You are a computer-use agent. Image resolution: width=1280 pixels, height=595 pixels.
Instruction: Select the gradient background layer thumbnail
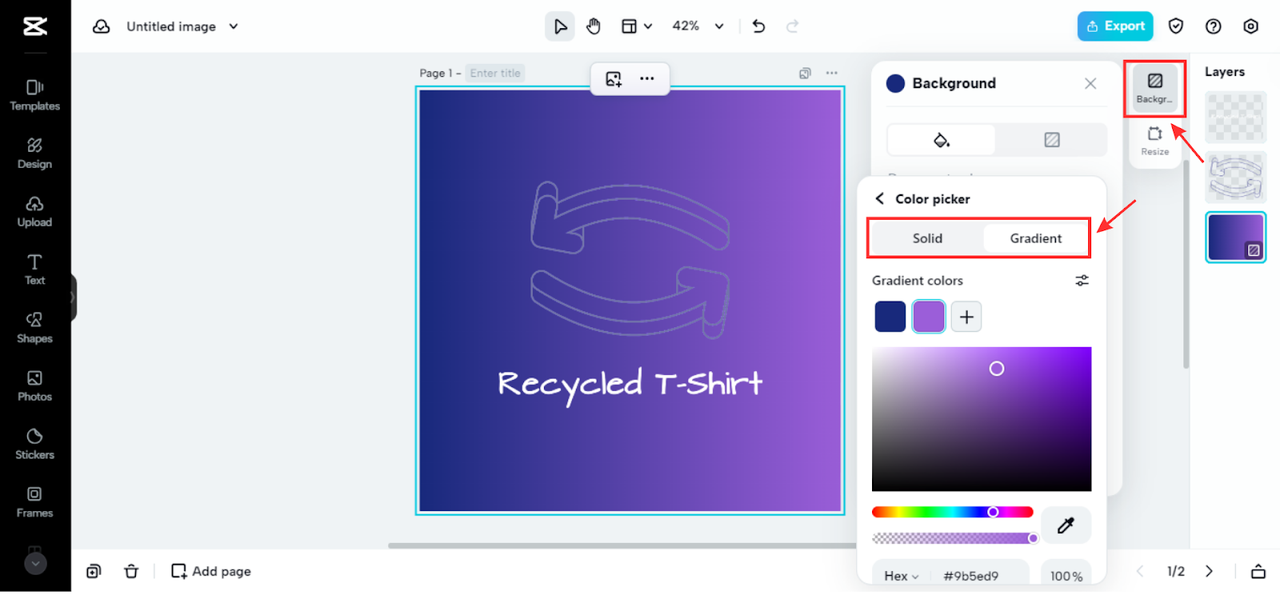tap(1235, 237)
